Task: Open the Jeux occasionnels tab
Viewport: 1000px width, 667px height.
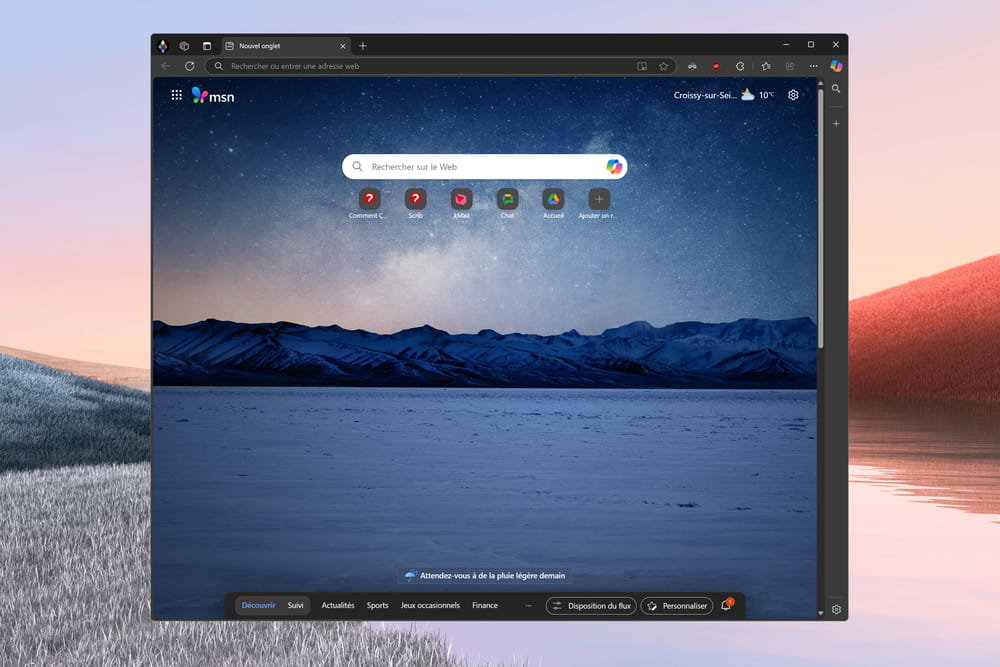Action: pyautogui.click(x=430, y=605)
